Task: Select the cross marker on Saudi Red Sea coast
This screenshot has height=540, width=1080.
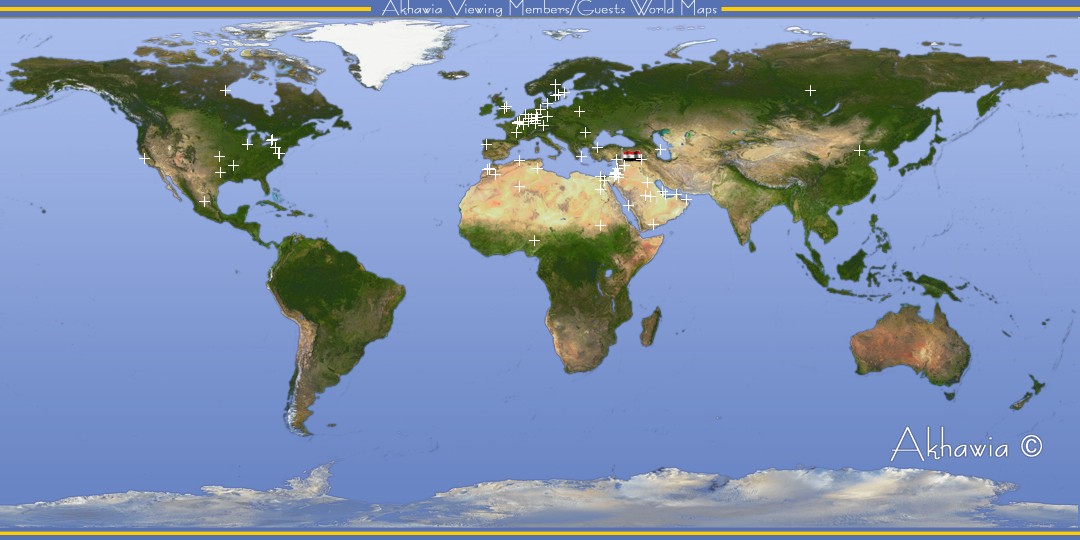Action: point(628,205)
